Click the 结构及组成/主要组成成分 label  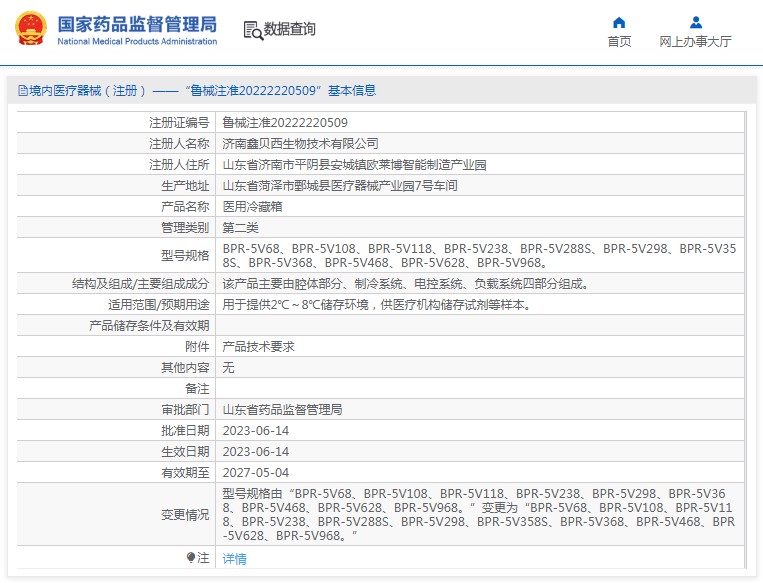[x=141, y=284]
